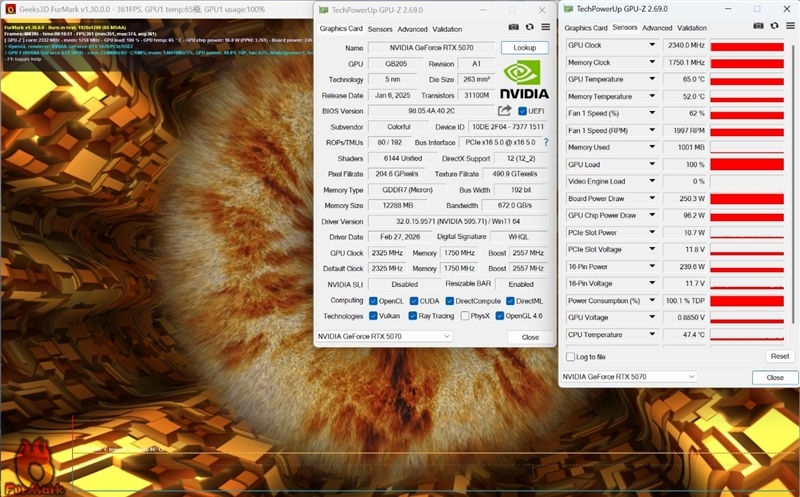Image resolution: width=800 pixels, height=497 pixels.
Task: Toggle the UEFI checkbox
Action: point(522,111)
